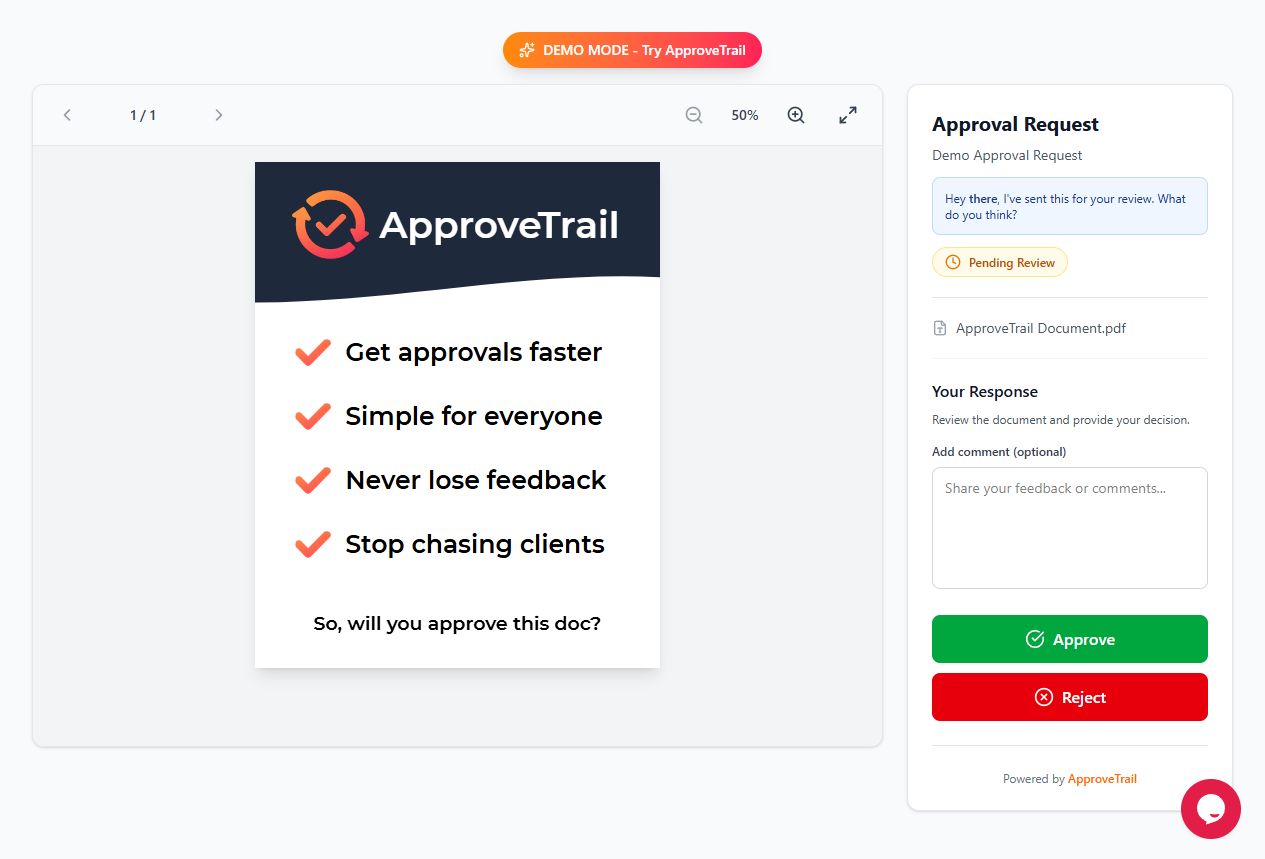Click the ApproveTrail logo in document
Image resolution: width=1265 pixels, height=859 pixels.
[456, 224]
